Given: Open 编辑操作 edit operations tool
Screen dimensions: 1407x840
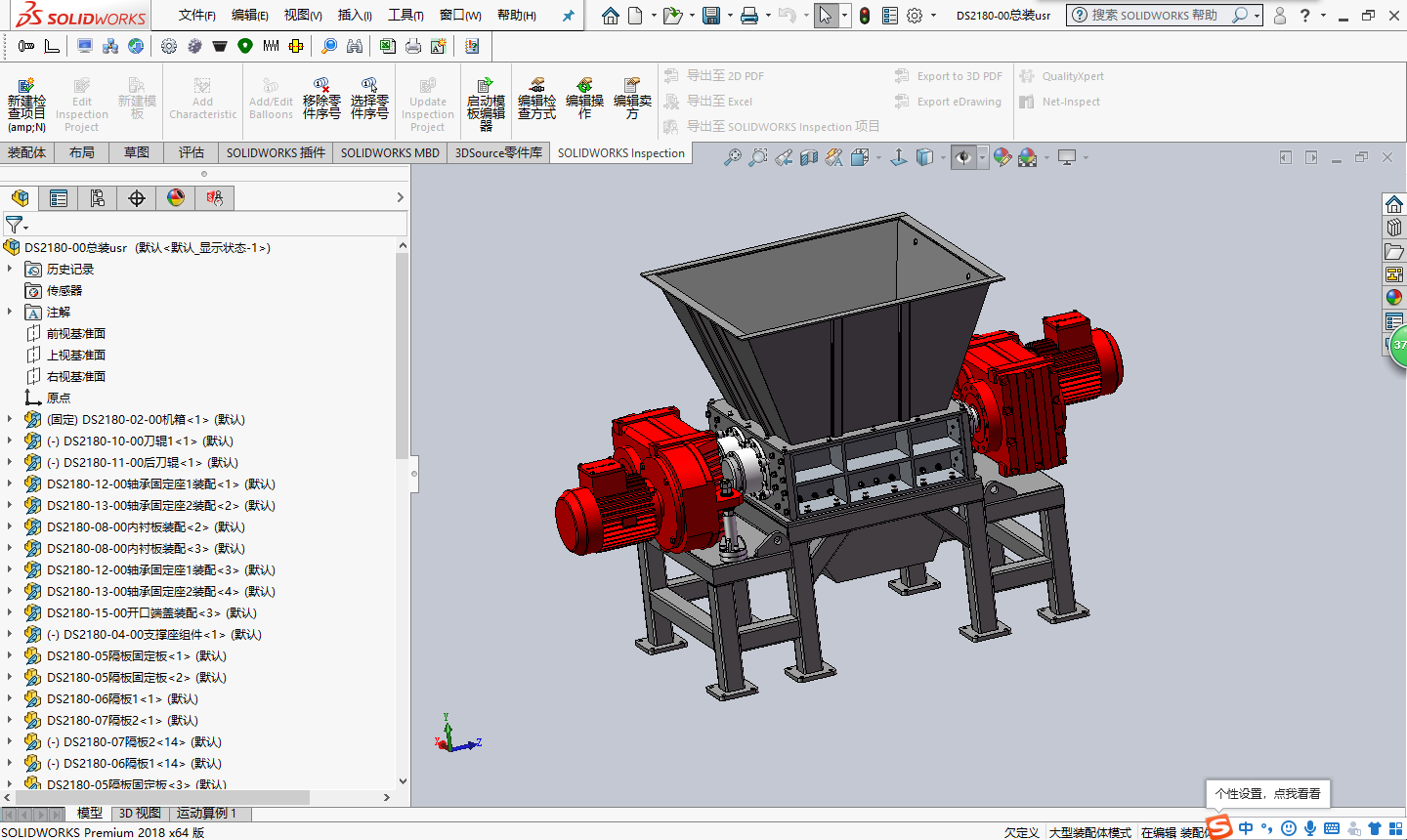Looking at the screenshot, I should 584,99.
